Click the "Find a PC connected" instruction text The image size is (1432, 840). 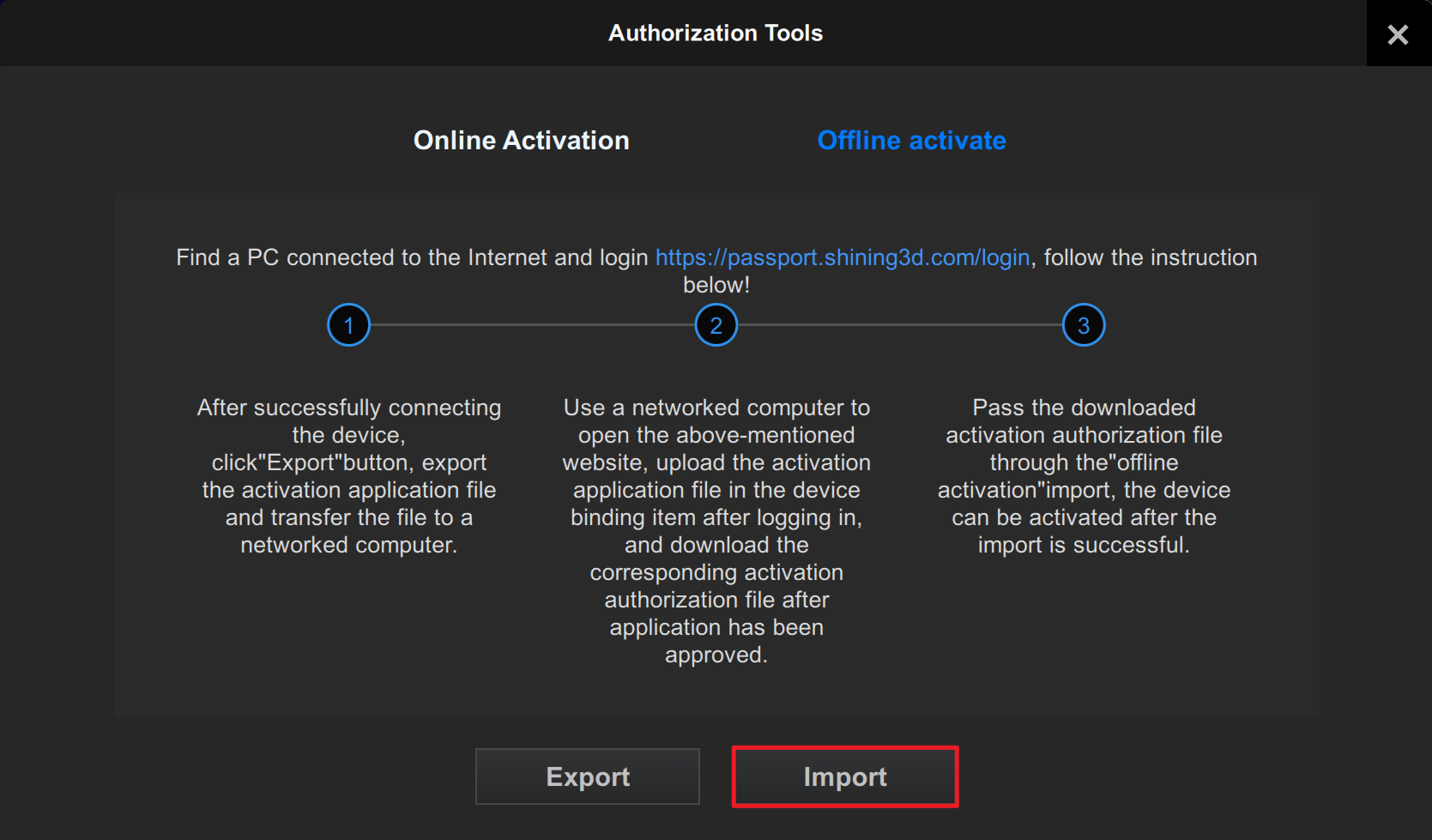412,257
